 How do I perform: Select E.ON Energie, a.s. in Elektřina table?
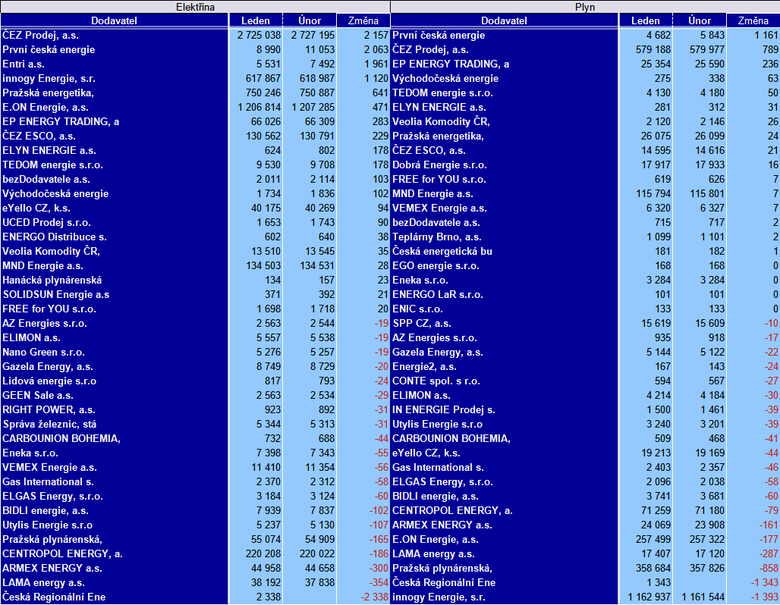click(x=45, y=107)
